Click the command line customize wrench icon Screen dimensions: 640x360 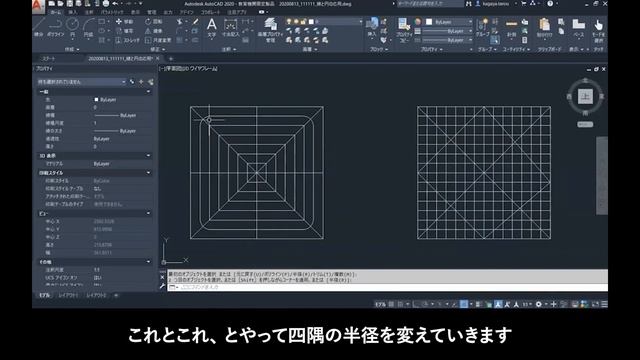point(162,287)
